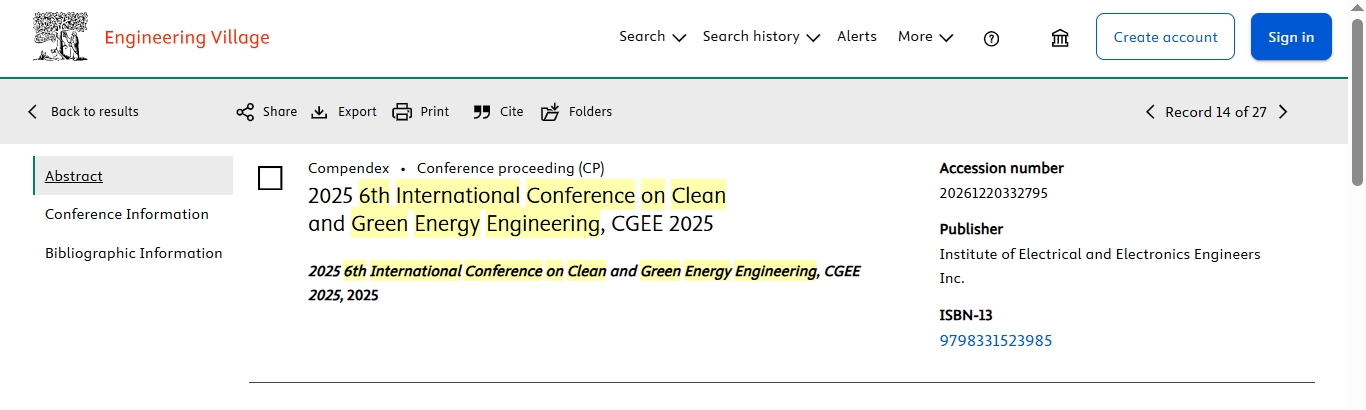The height and width of the screenshot is (410, 1366).
Task: Click the institution building icon
Action: [x=1060, y=38]
